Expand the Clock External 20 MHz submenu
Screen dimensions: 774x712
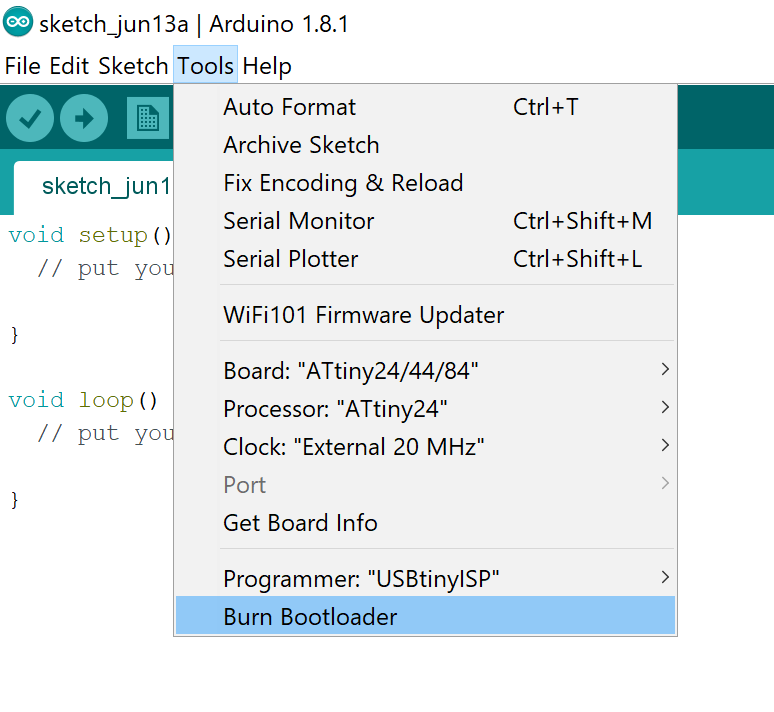pyautogui.click(x=354, y=447)
